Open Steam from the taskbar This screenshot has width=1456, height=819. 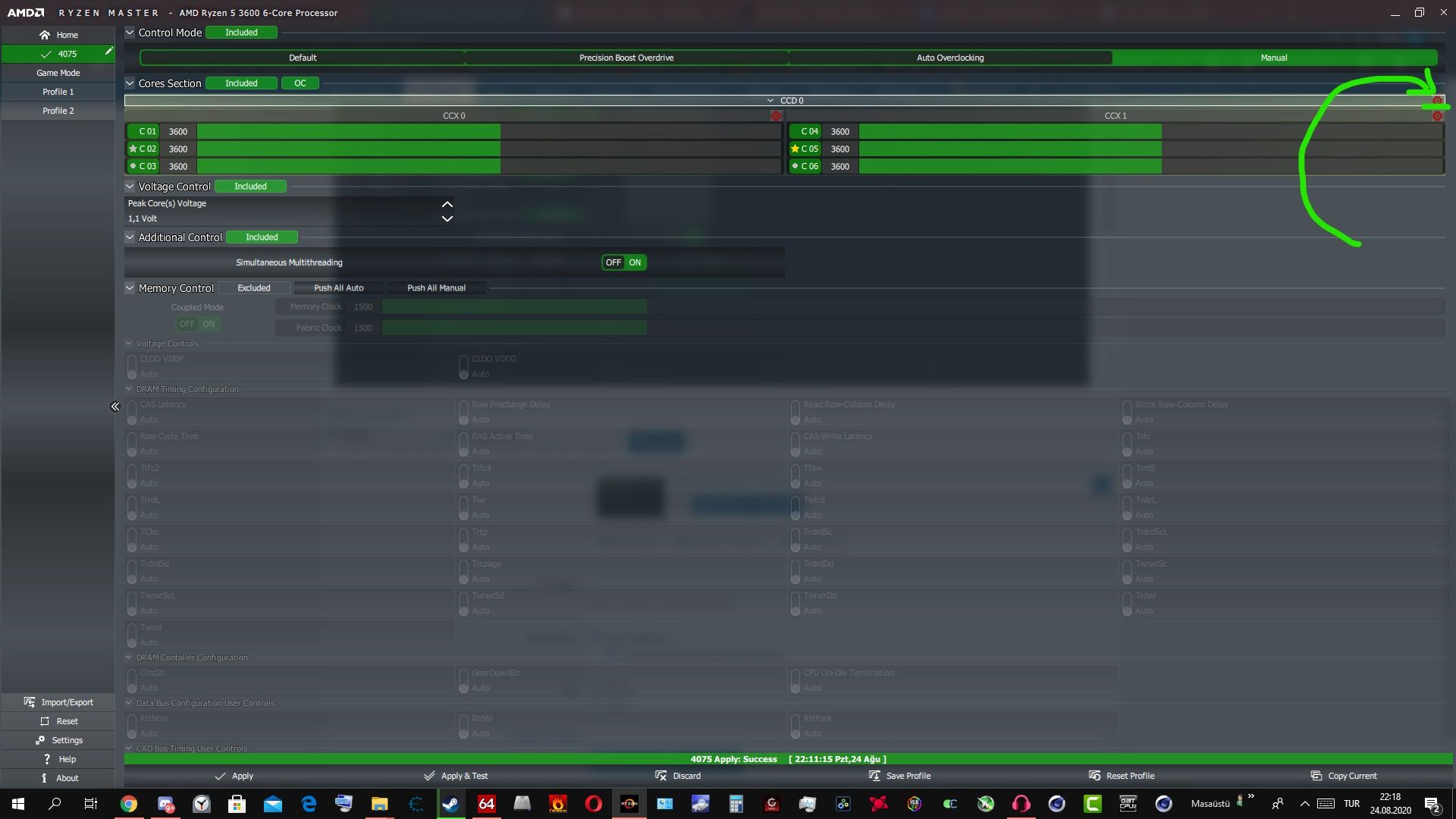point(450,804)
